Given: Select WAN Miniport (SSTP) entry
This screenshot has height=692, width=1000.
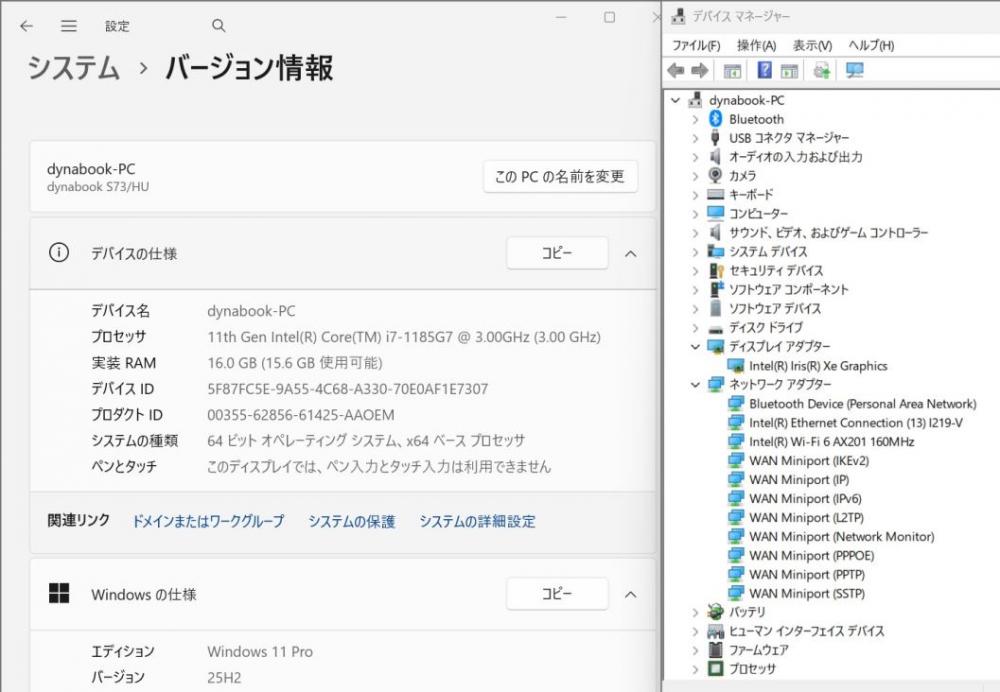Looking at the screenshot, I should pos(807,593).
